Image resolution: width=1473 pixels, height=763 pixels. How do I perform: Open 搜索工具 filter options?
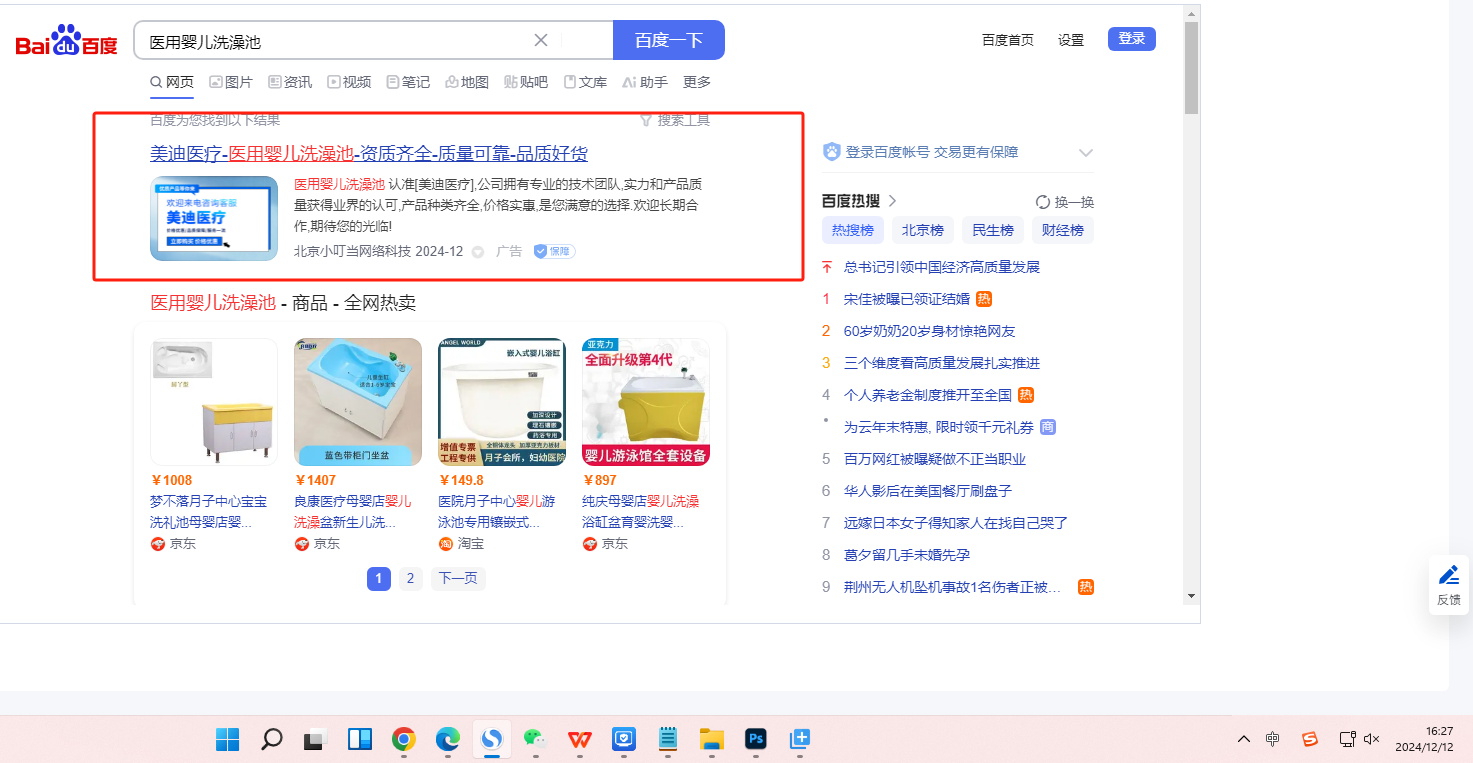click(675, 120)
